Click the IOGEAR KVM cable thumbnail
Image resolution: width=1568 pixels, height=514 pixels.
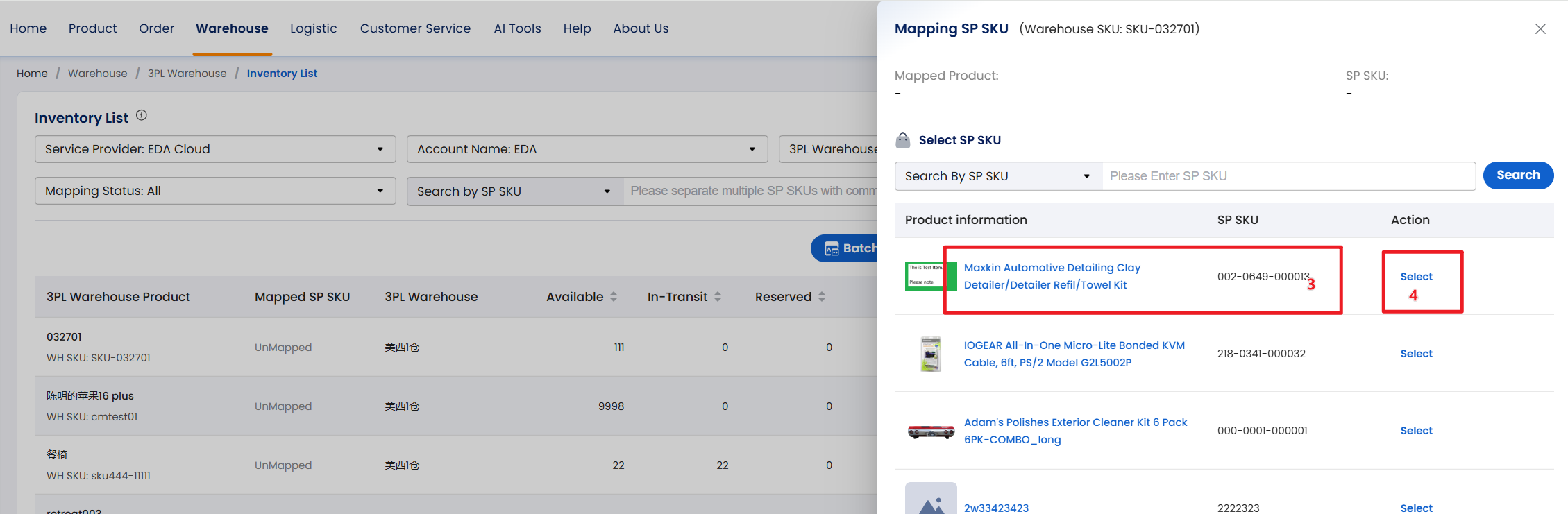coord(931,354)
